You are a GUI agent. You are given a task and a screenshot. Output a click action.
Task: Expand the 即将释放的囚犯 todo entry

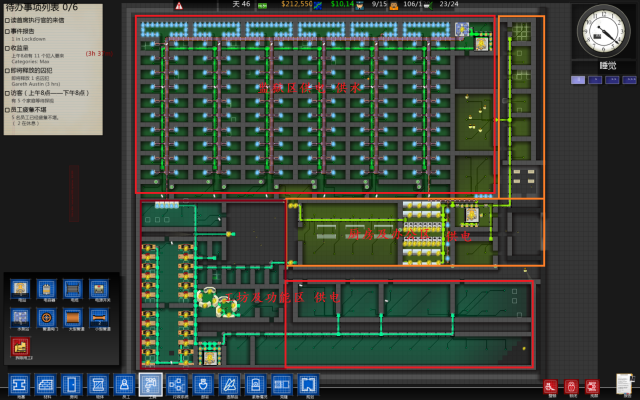click(x=31, y=70)
